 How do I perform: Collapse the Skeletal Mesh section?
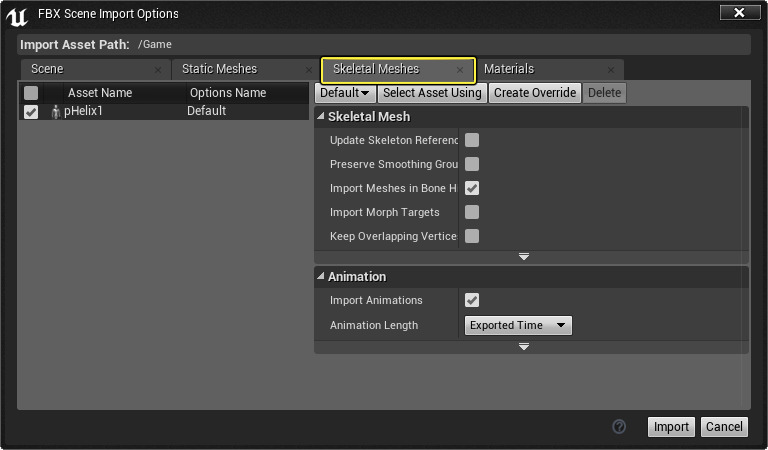[321, 117]
